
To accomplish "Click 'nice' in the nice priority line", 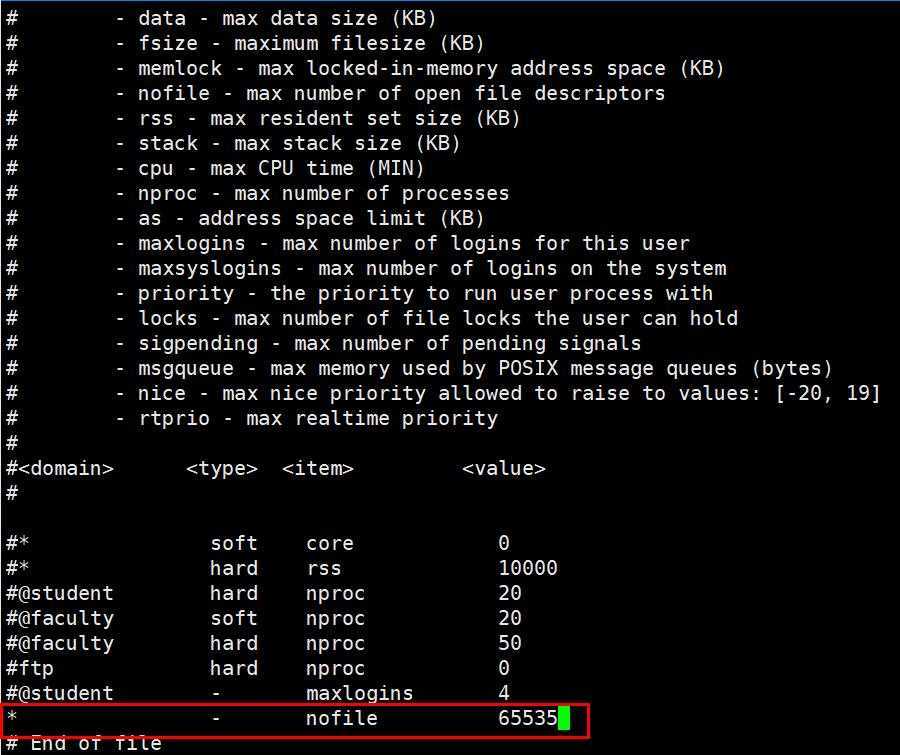I will (162, 393).
